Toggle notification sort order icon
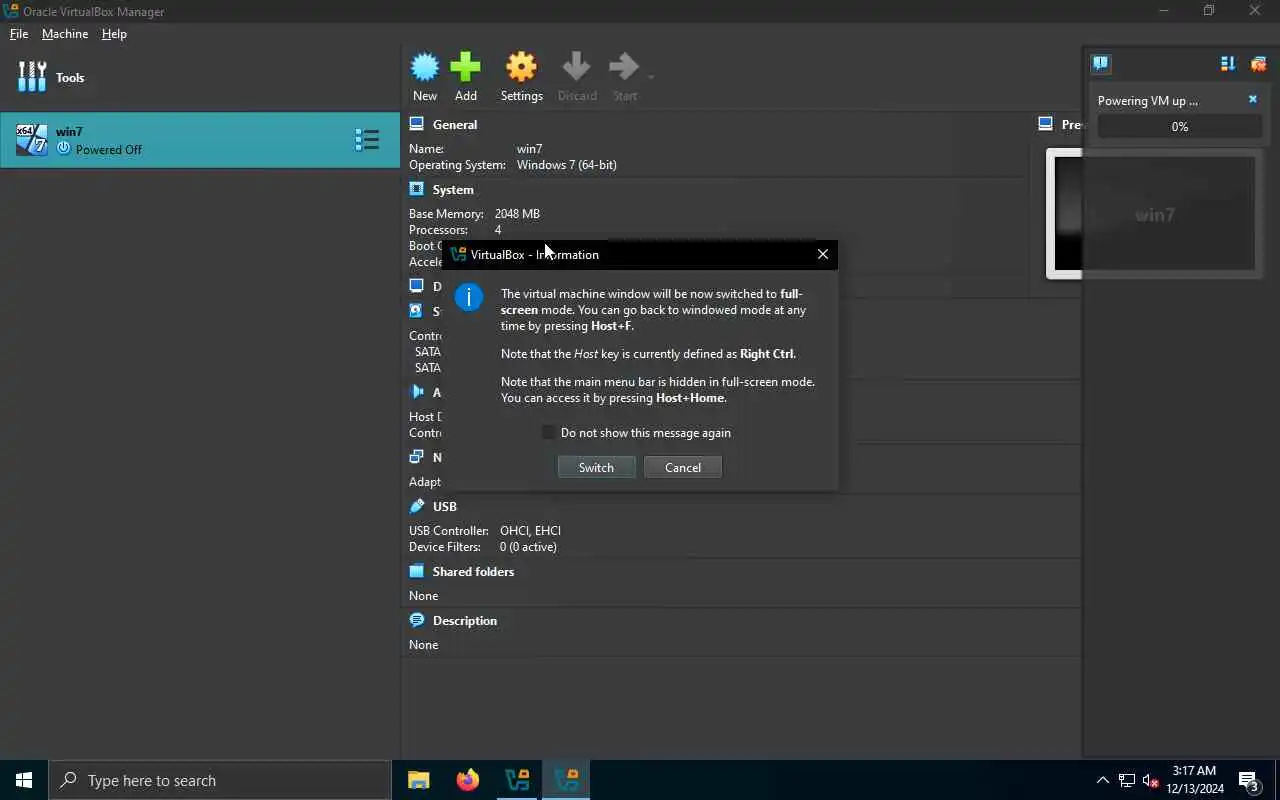 [x=1228, y=64]
